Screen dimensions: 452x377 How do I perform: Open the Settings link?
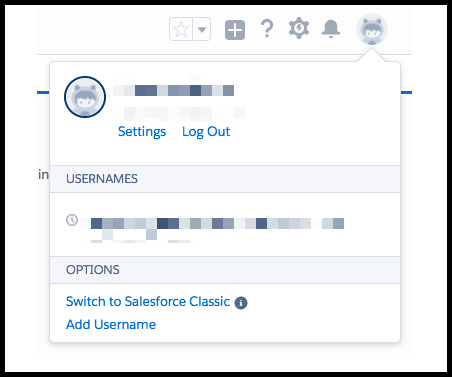coord(142,132)
